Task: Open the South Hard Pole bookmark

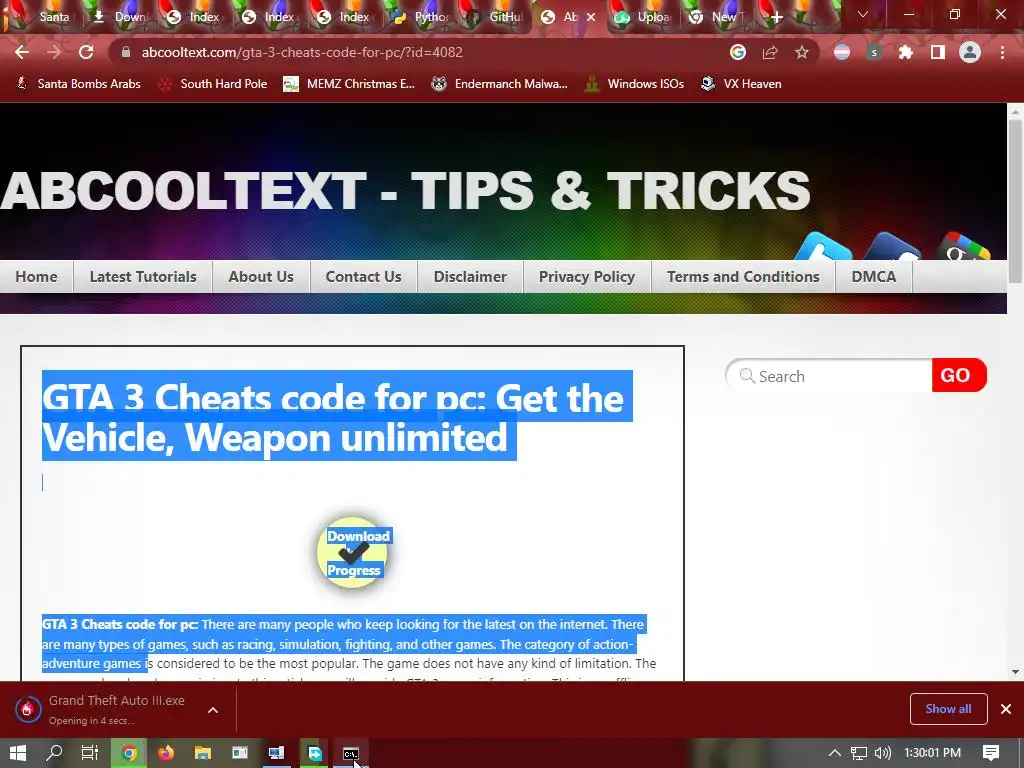Action: point(214,84)
